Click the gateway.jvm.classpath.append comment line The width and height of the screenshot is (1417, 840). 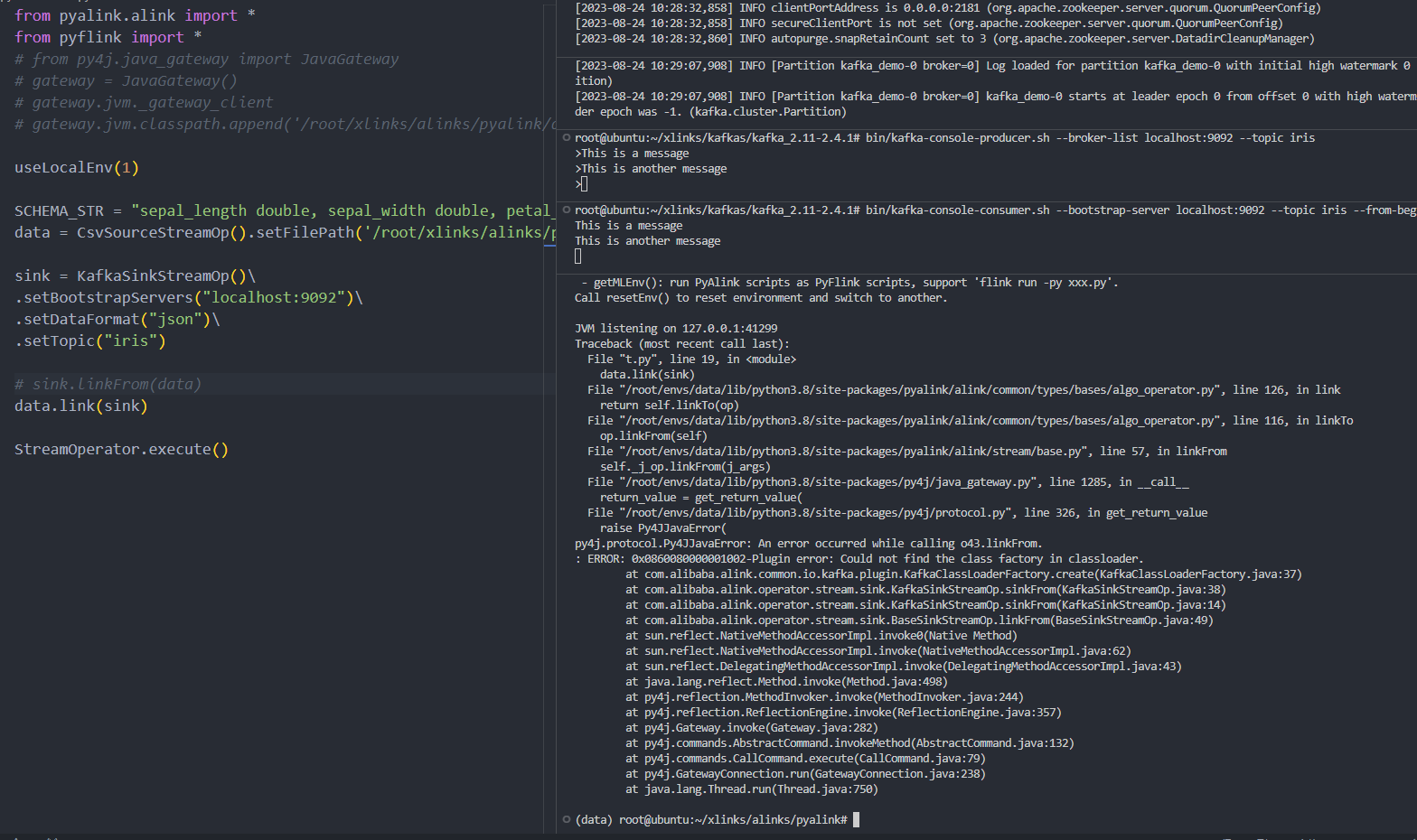(x=285, y=124)
